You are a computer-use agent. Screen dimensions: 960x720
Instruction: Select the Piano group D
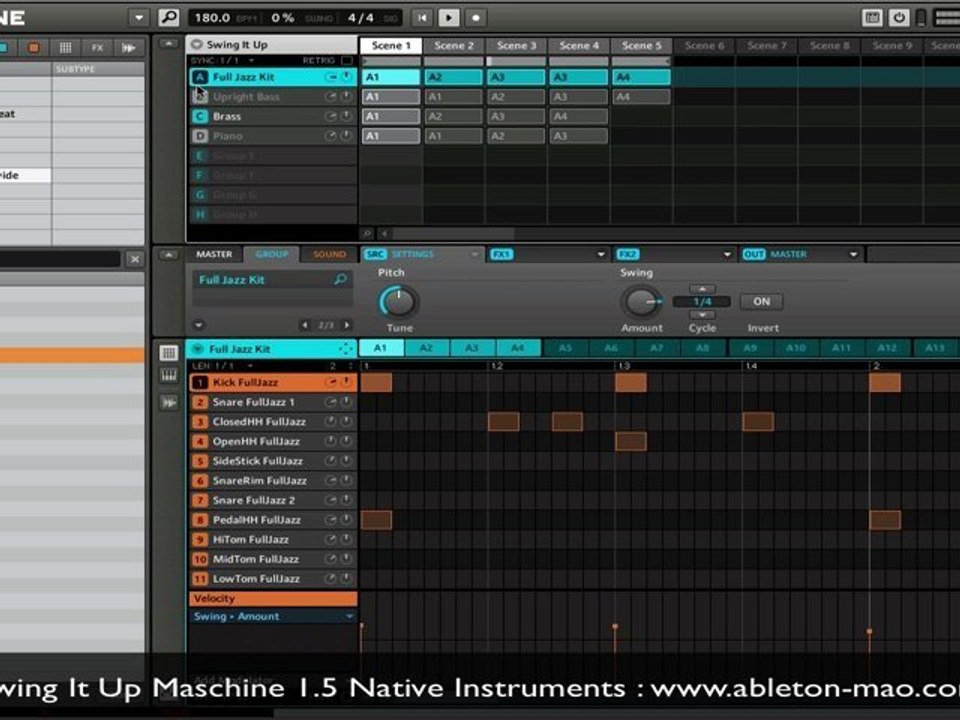tap(273, 135)
